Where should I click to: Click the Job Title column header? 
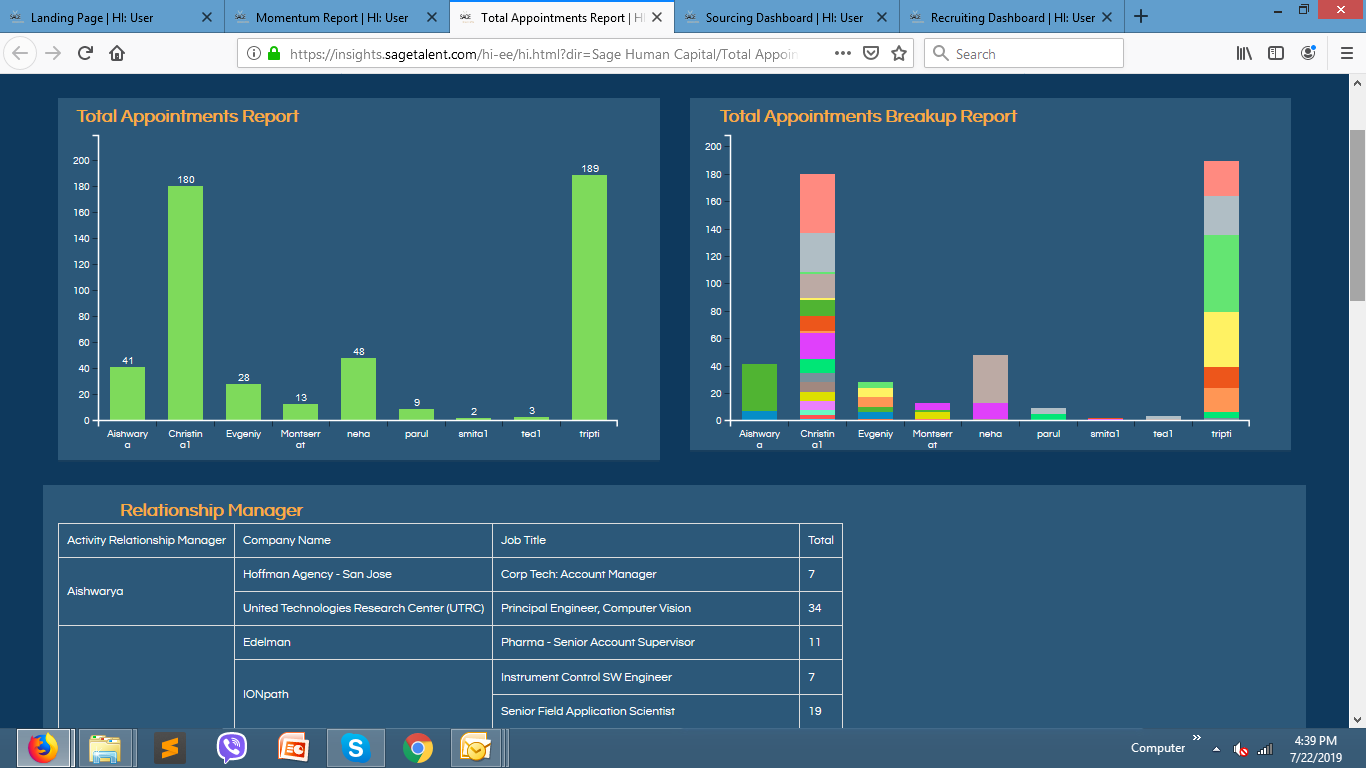[646, 540]
